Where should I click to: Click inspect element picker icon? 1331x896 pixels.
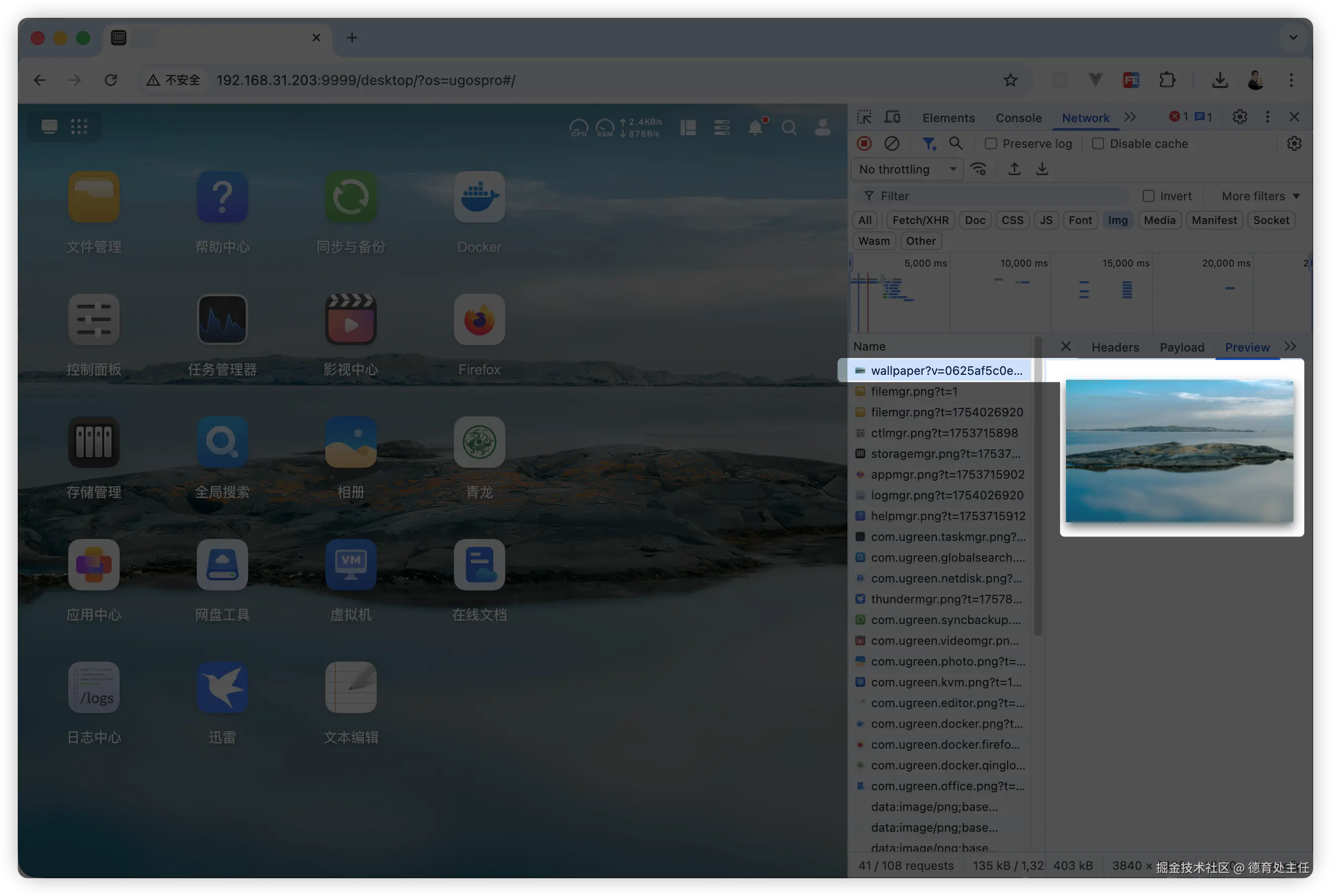point(864,117)
